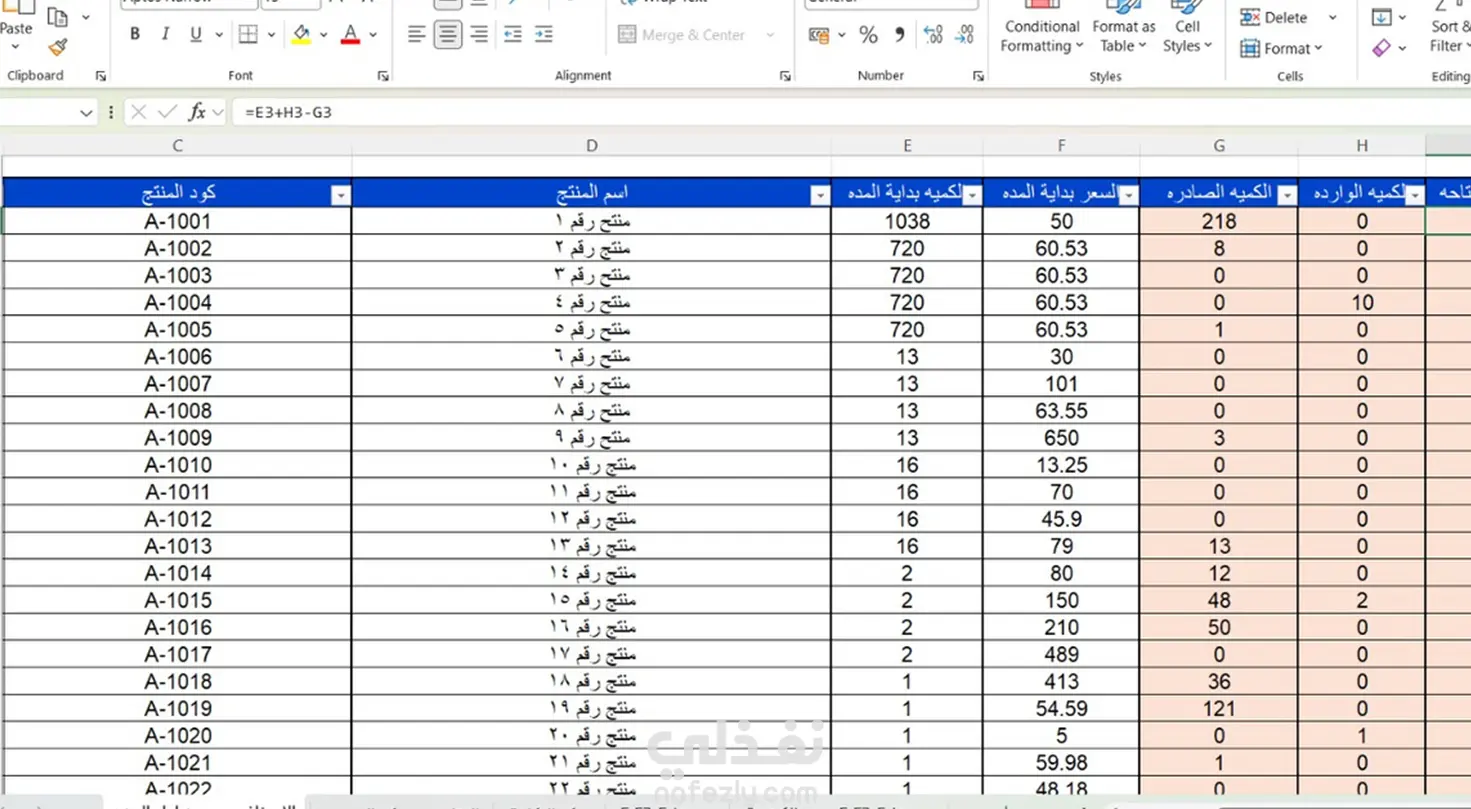1471x809 pixels.
Task: Select cell منتج رقم ١٠
Action: [x=591, y=465]
